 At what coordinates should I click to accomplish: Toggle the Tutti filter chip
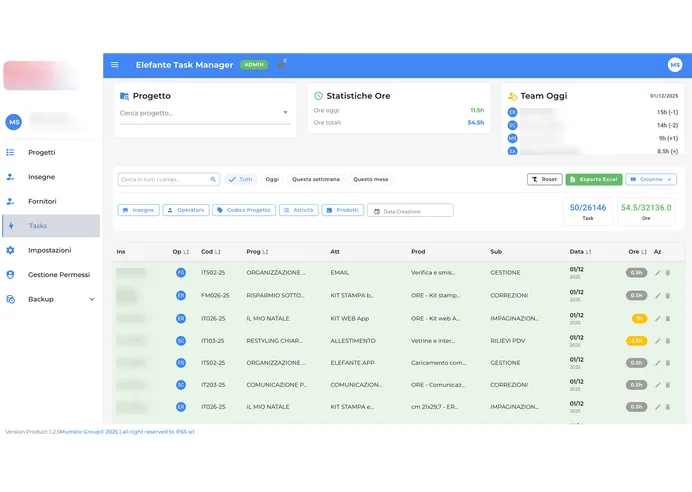241,180
